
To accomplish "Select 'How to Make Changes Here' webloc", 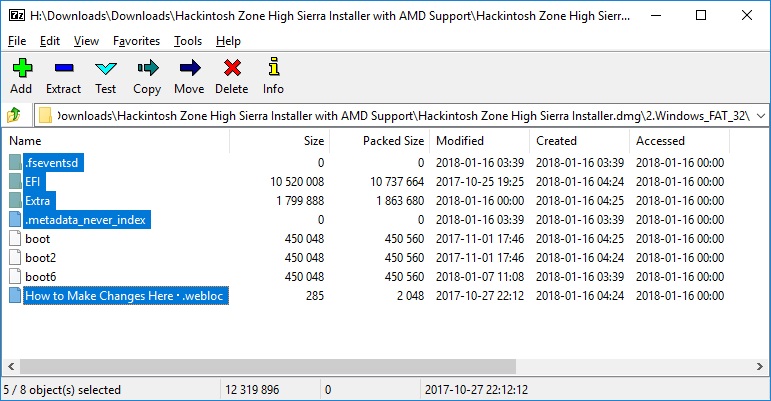I will pyautogui.click(x=124, y=295).
